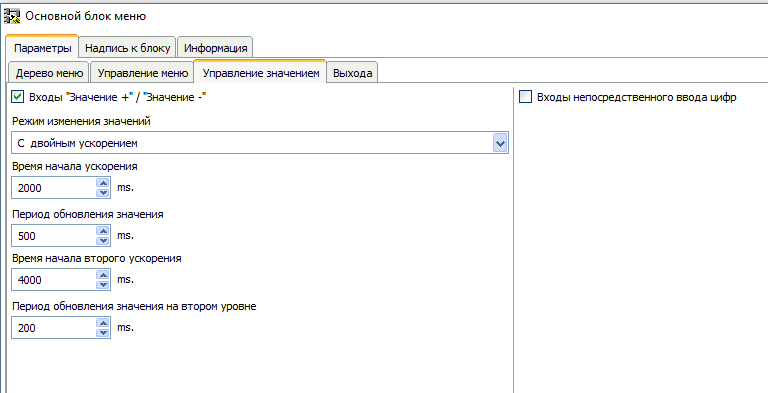Decrease the 500 ms period with down arrow

(x=103, y=240)
